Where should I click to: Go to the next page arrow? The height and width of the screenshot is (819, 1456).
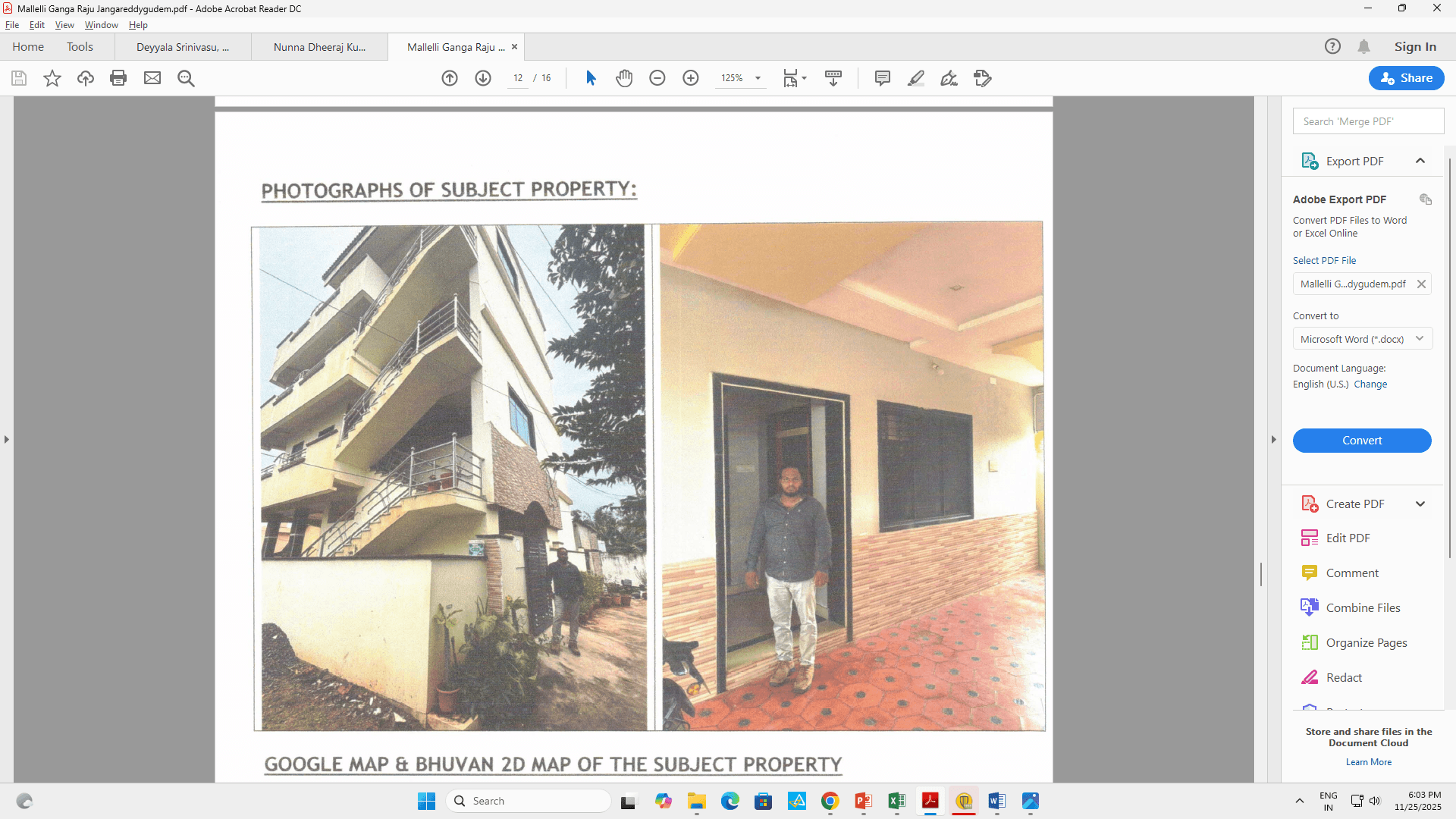[483, 78]
